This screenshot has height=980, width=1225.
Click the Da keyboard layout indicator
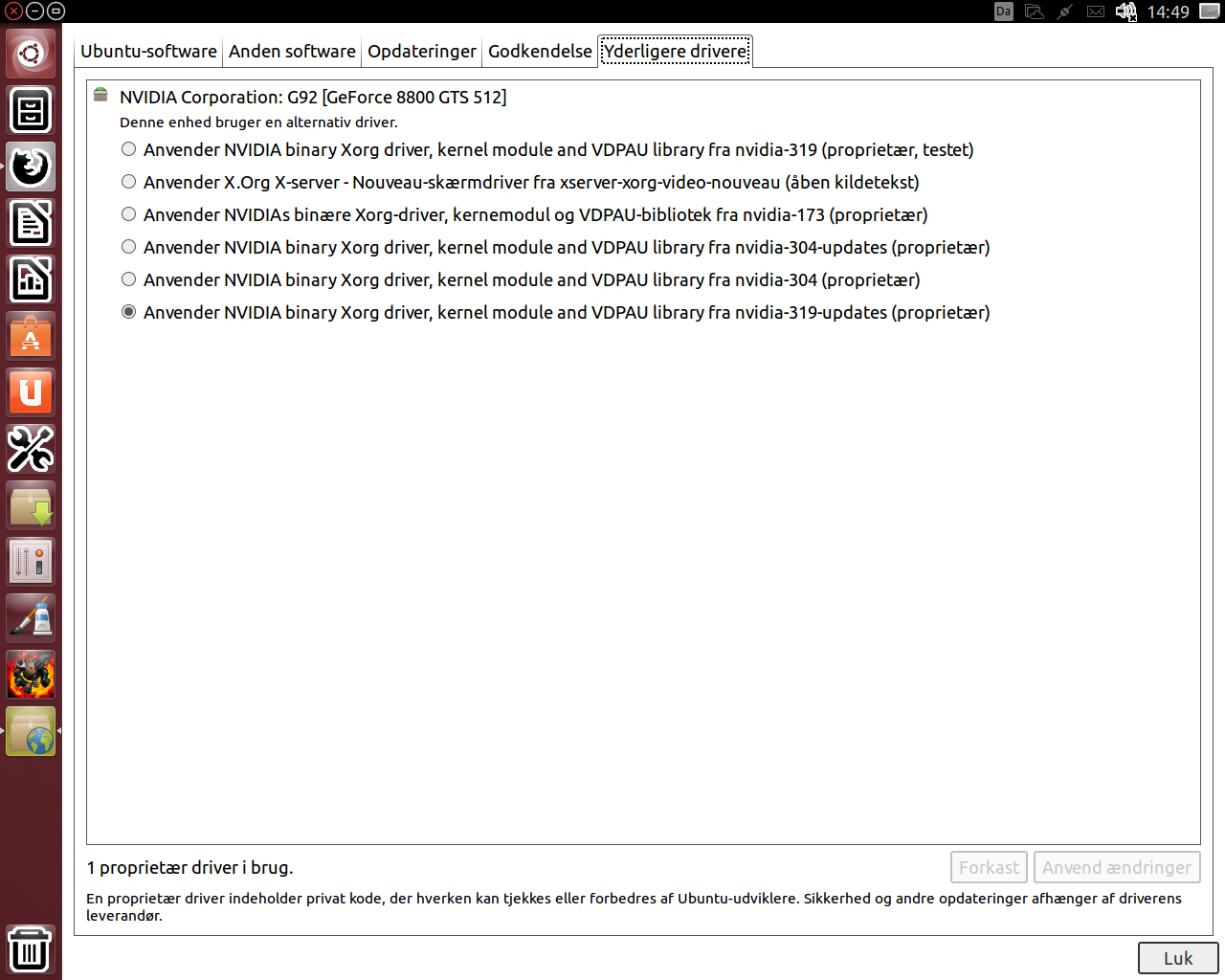(x=1003, y=11)
